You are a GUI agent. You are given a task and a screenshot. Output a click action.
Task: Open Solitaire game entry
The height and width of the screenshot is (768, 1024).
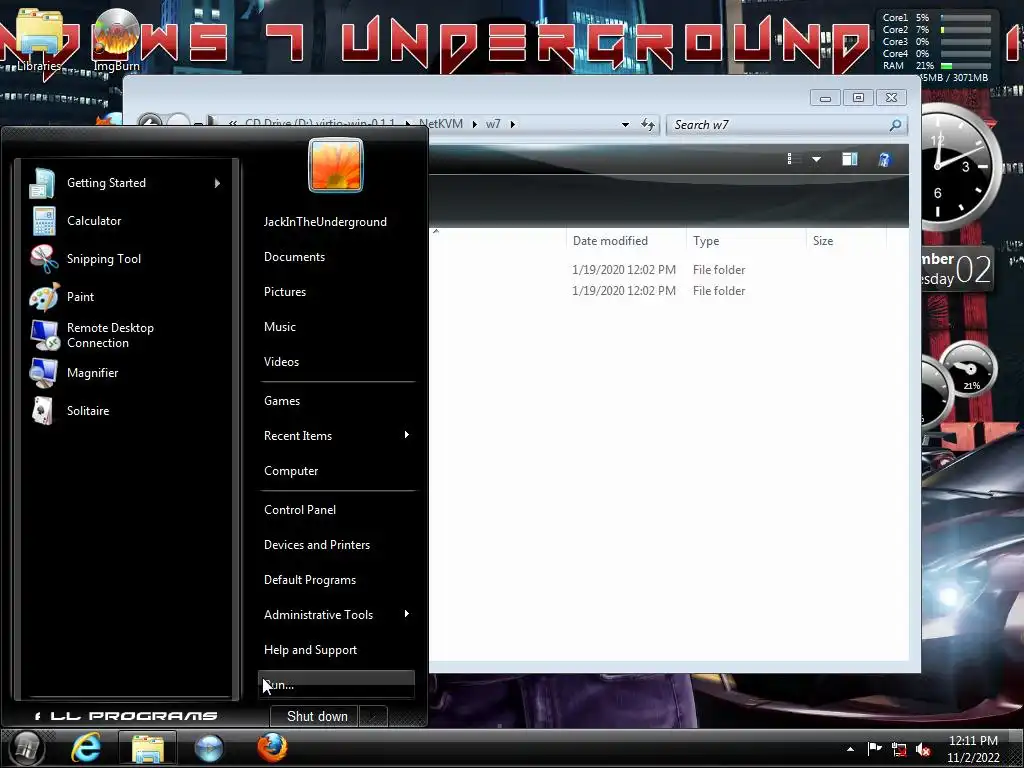tap(126, 411)
